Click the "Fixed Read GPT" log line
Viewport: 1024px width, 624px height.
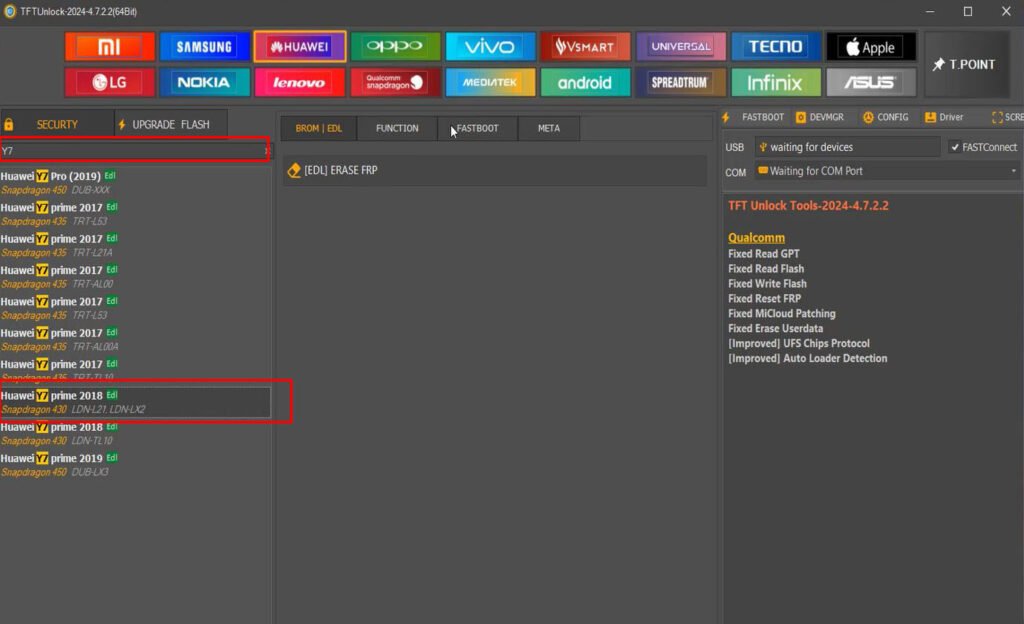tap(763, 253)
